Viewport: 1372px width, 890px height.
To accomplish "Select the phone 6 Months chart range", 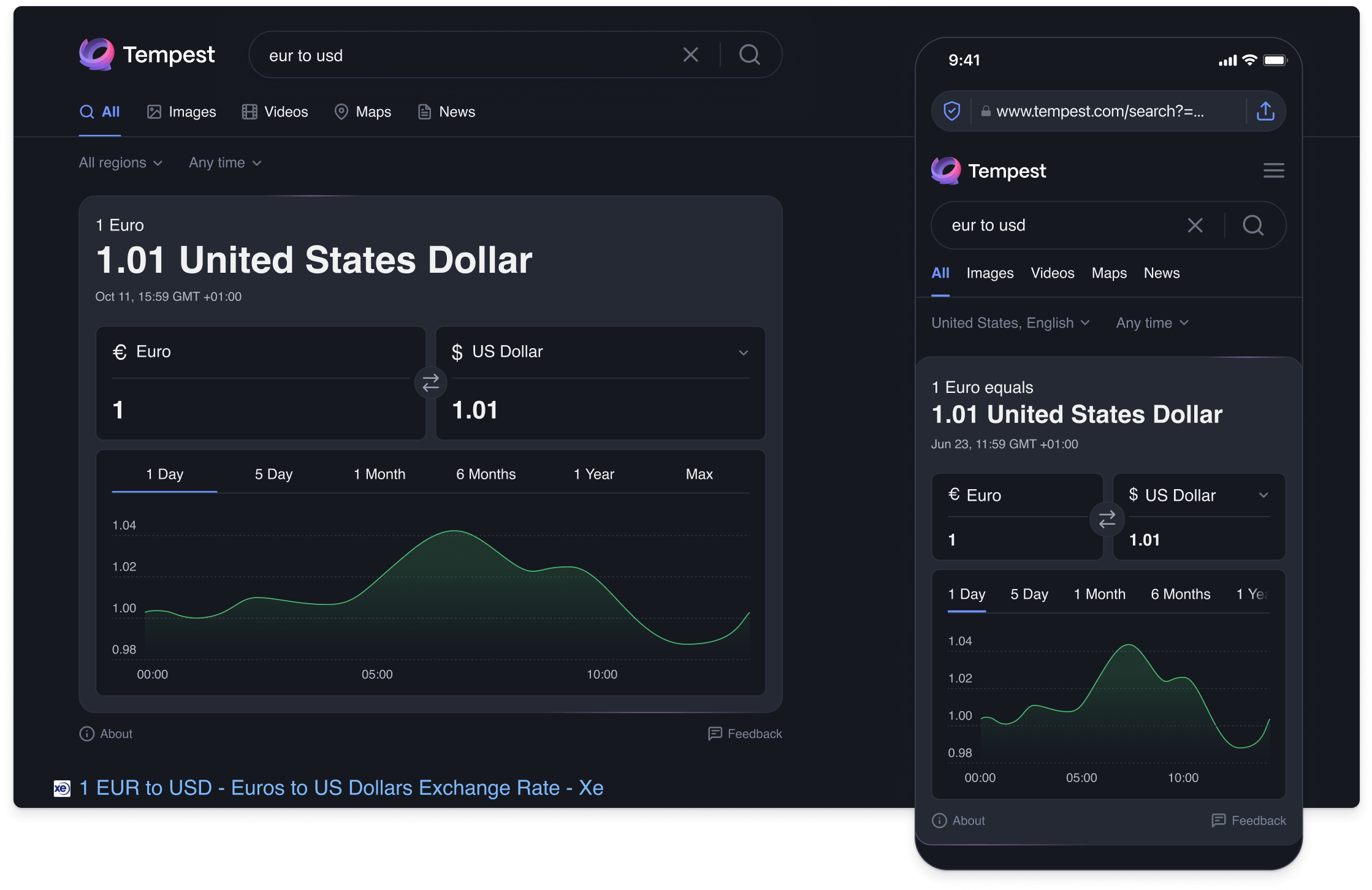I will tap(1180, 595).
